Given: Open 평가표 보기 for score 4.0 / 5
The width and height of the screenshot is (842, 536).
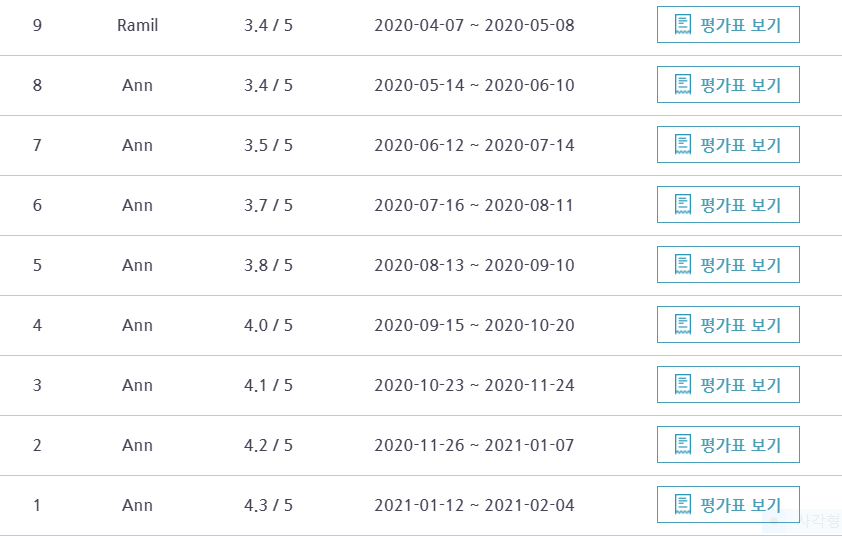Looking at the screenshot, I should [x=728, y=324].
